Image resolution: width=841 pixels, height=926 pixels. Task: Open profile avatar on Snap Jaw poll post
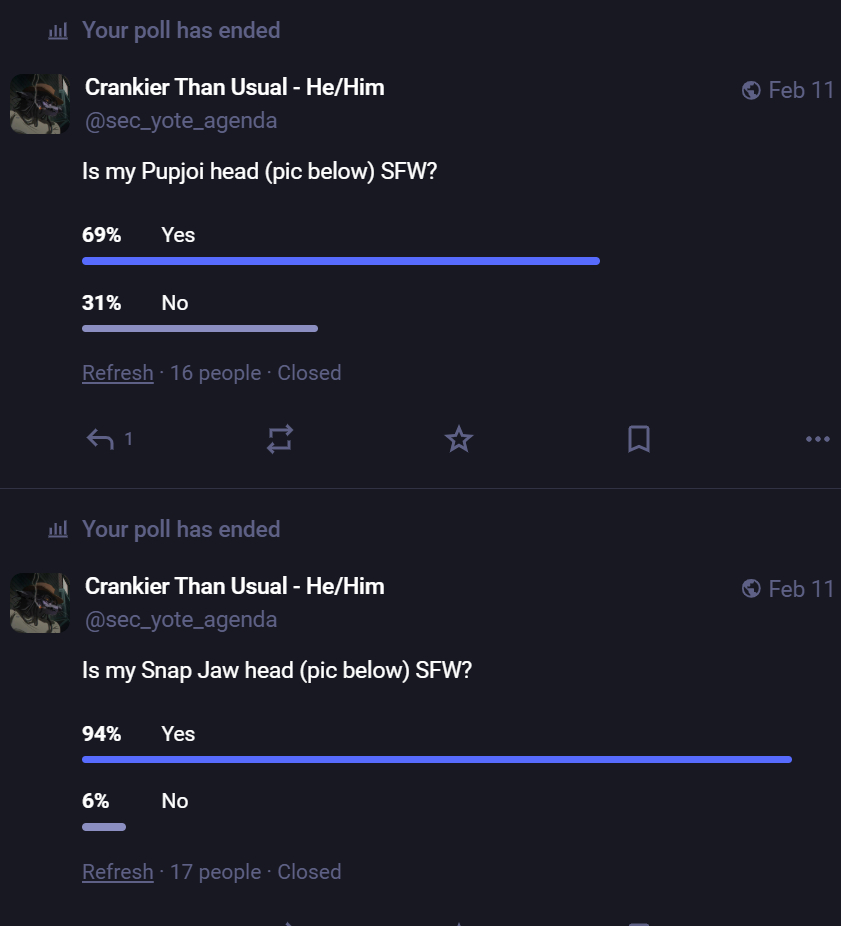(40, 603)
